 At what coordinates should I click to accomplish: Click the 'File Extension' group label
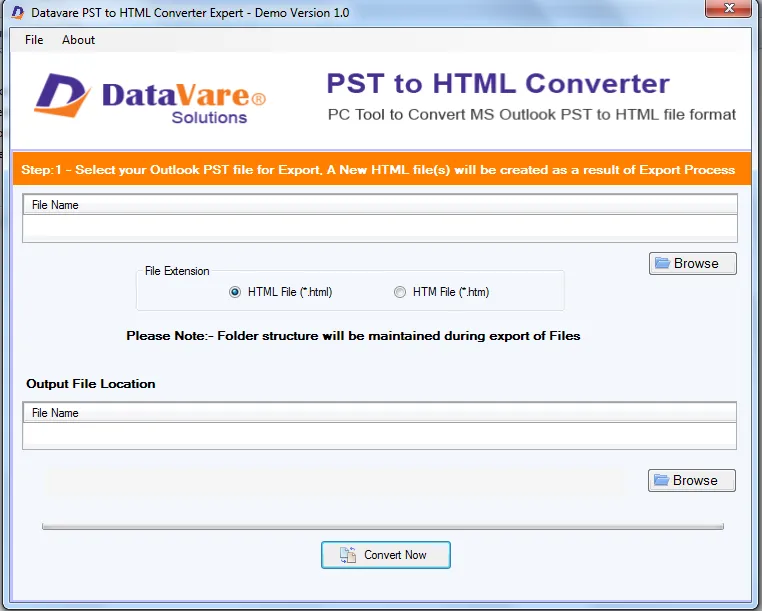(177, 271)
